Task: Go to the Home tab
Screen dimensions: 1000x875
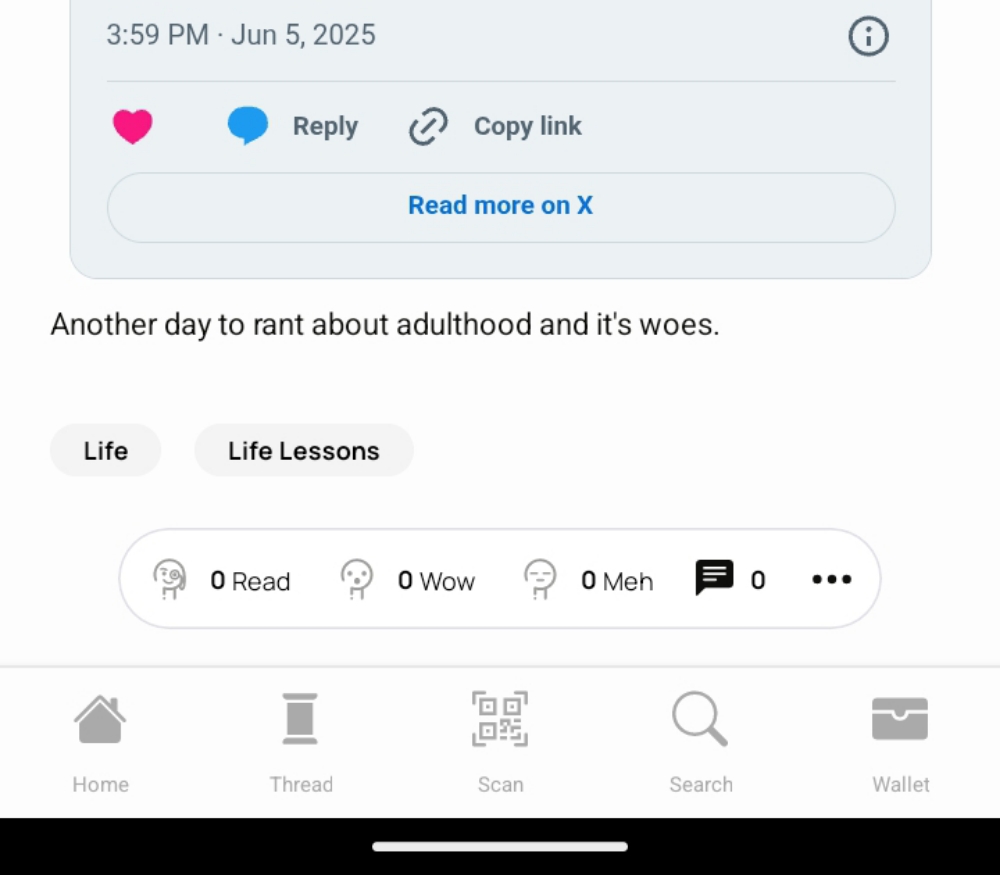Action: 100,742
